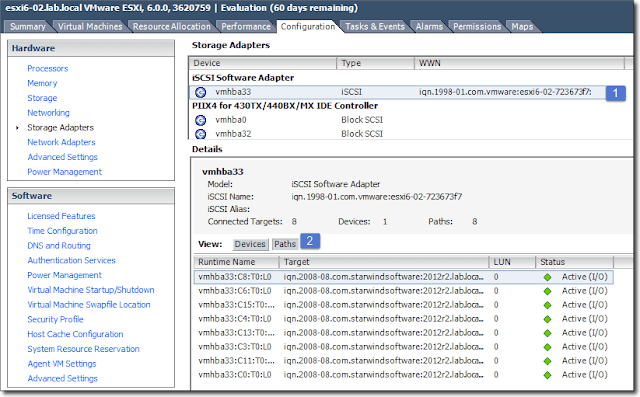Open Security Profile link
Viewport: 640px width, 397px height.
click(x=55, y=319)
